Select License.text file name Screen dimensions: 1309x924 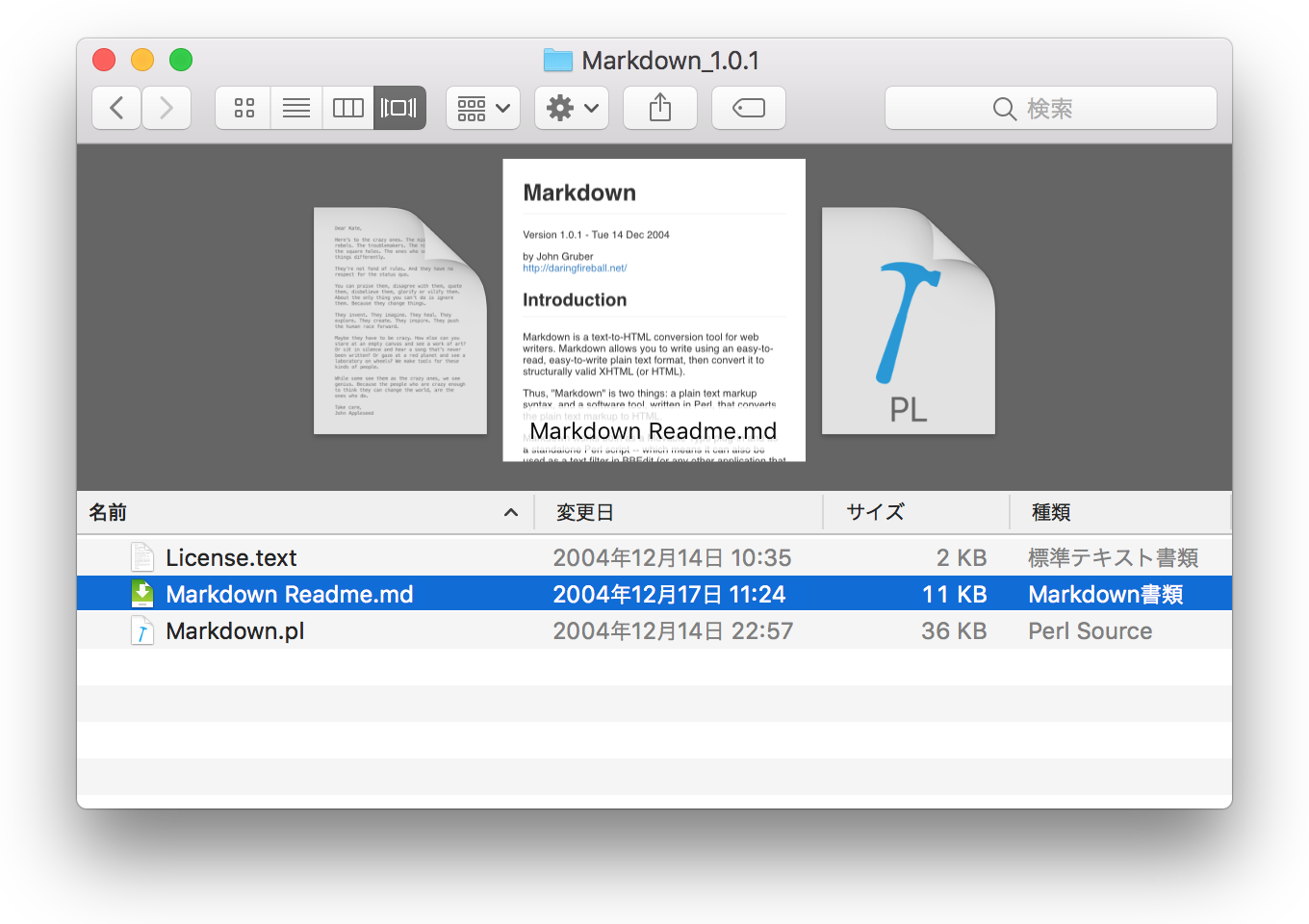231,557
